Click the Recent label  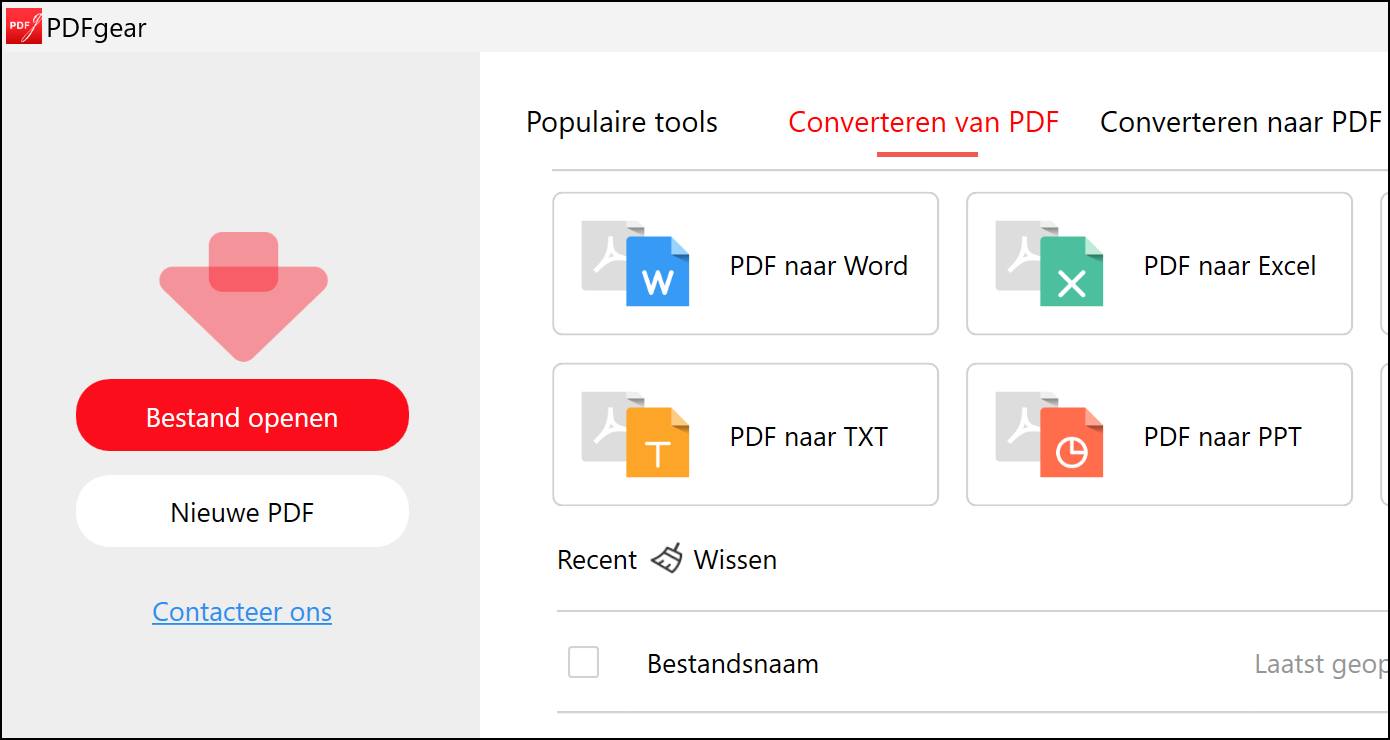point(597,559)
